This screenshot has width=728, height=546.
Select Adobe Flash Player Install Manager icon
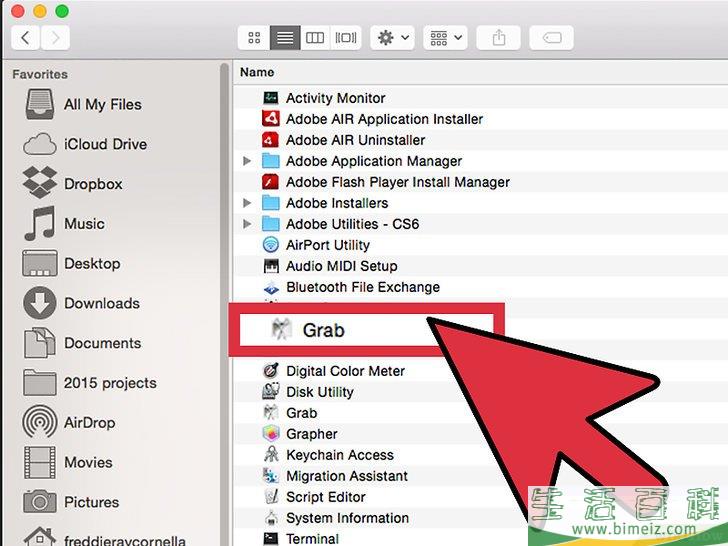pyautogui.click(x=271, y=182)
